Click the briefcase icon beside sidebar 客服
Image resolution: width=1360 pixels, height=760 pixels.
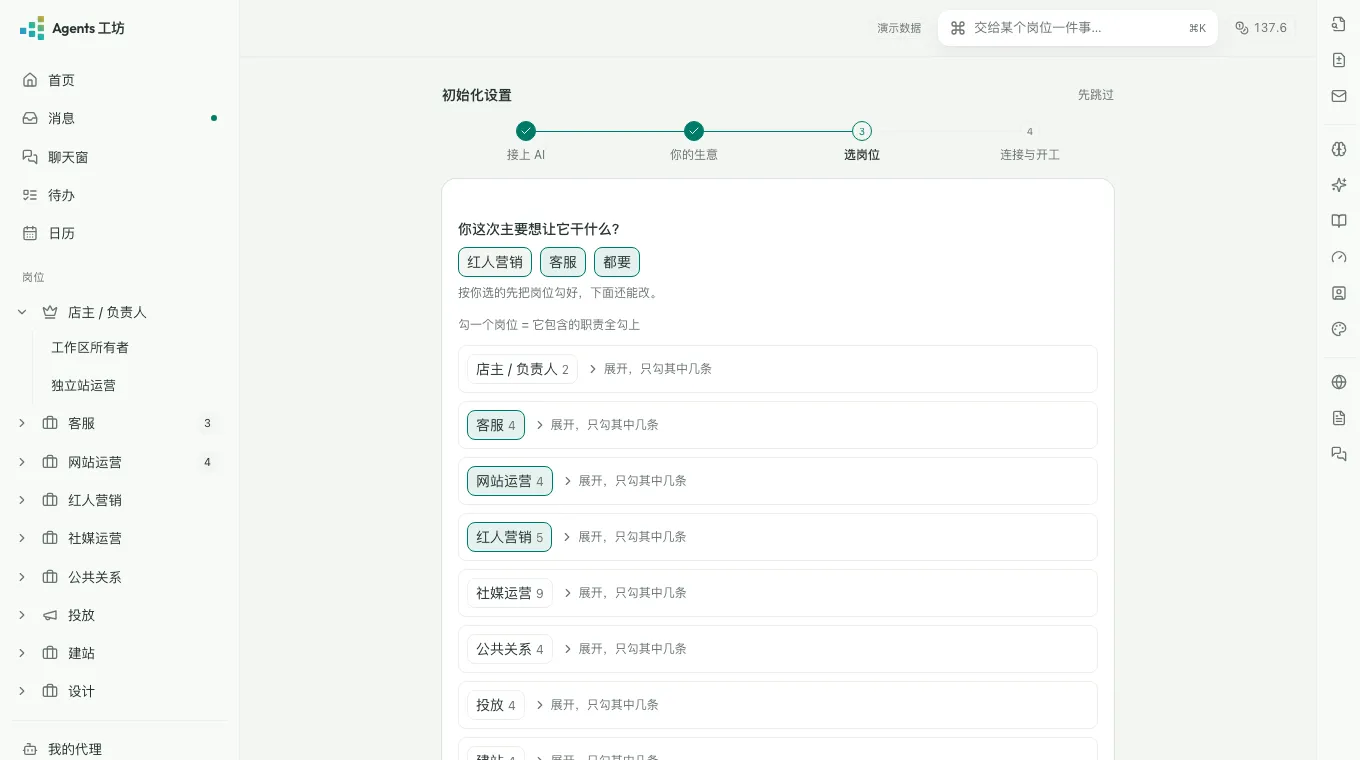click(50, 423)
